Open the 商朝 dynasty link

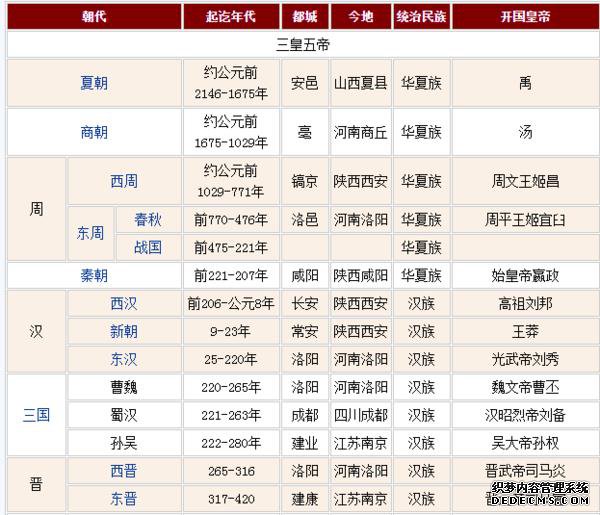(x=94, y=132)
